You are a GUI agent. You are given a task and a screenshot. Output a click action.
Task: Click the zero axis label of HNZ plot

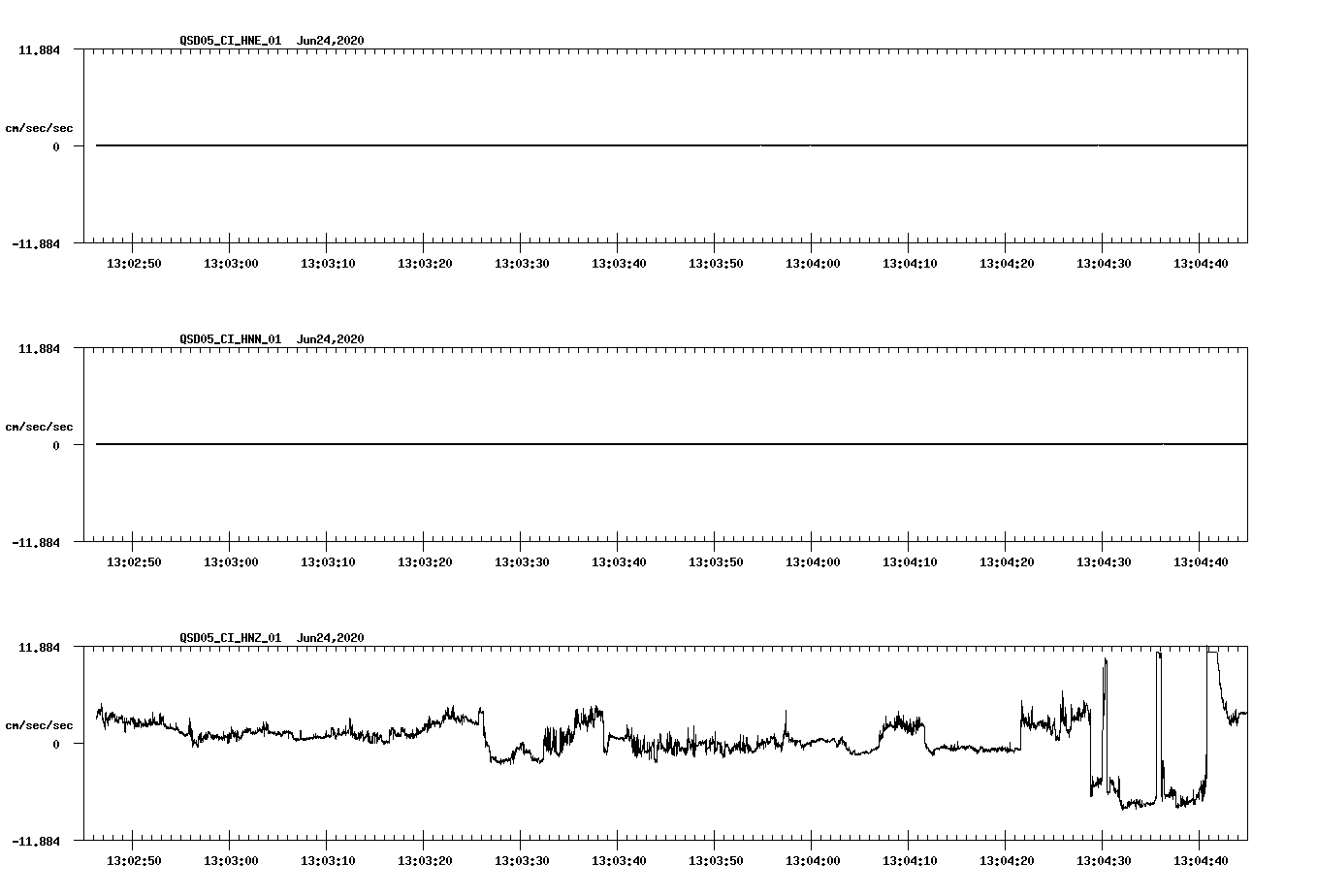(x=56, y=745)
